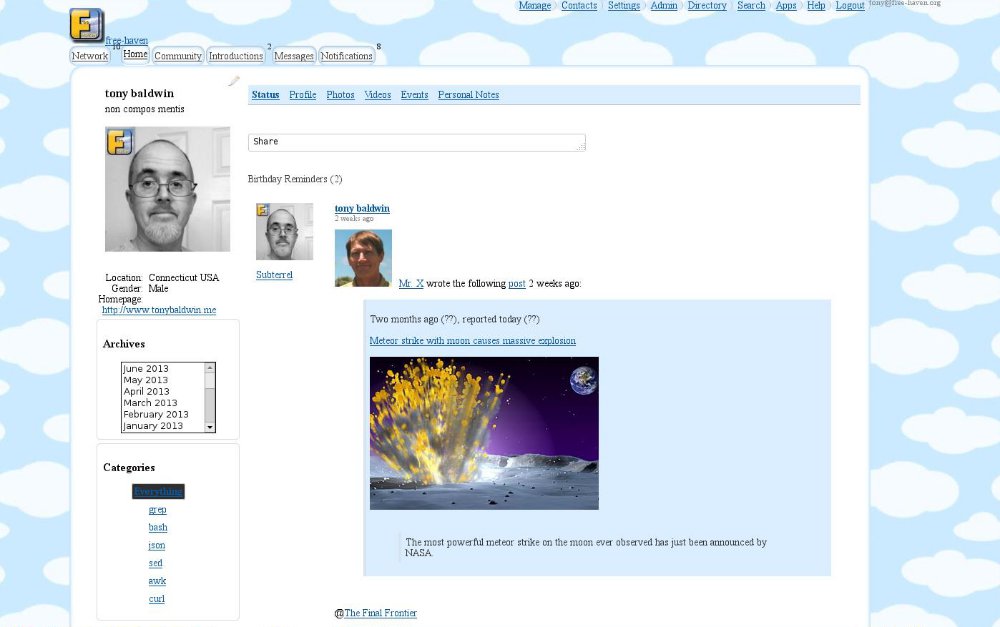Open the Community tab
Image resolution: width=1000 pixels, height=627 pixels.
(178, 56)
